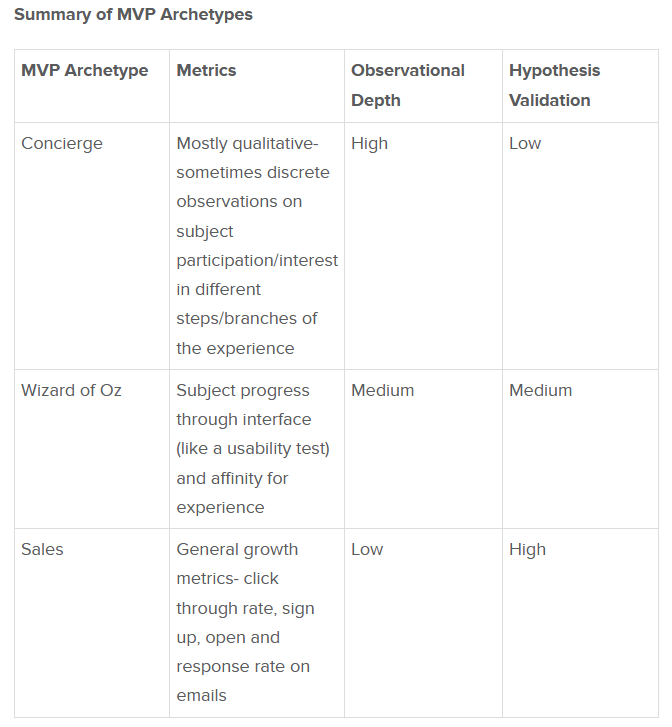
Task: Select the 'response rate on' text line
Action: click(x=243, y=666)
